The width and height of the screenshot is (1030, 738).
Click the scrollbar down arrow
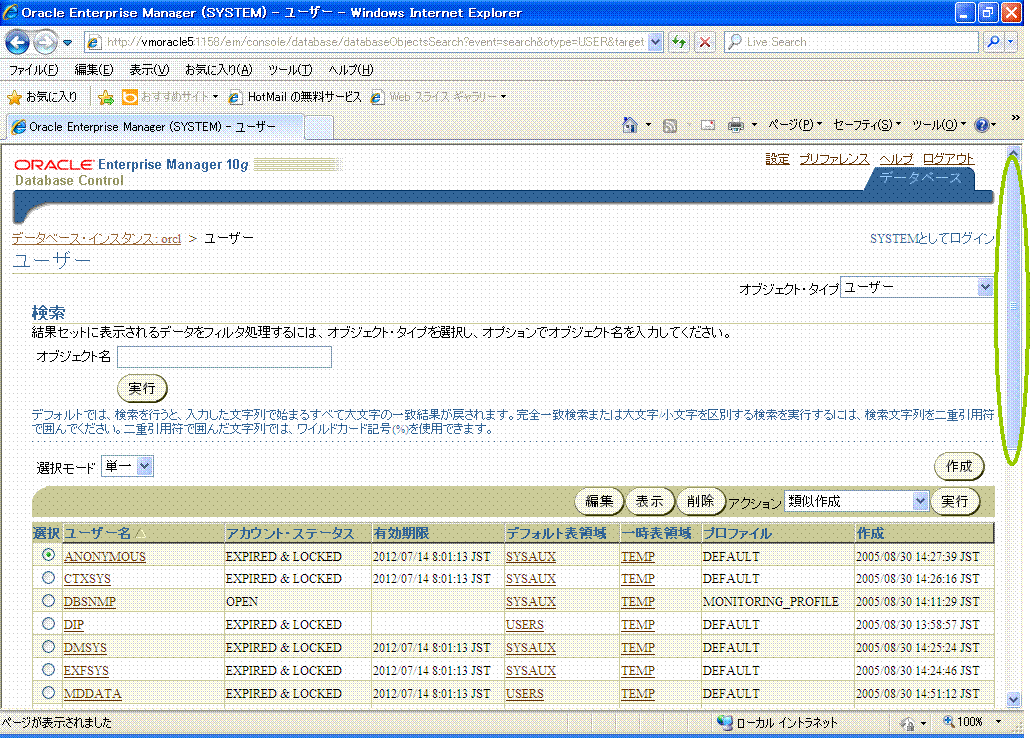coord(1014,700)
